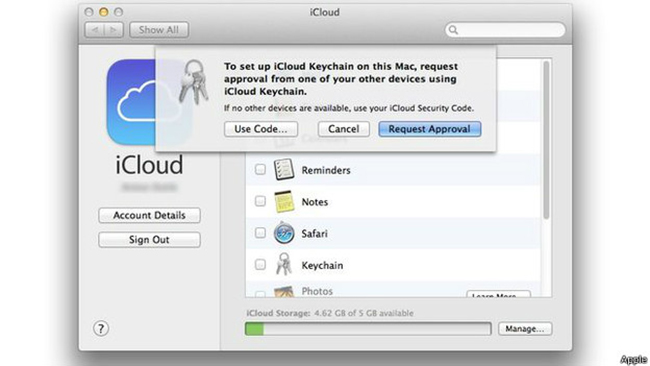Enable the Keychain checkbox
The width and height of the screenshot is (650, 366).
click(260, 264)
